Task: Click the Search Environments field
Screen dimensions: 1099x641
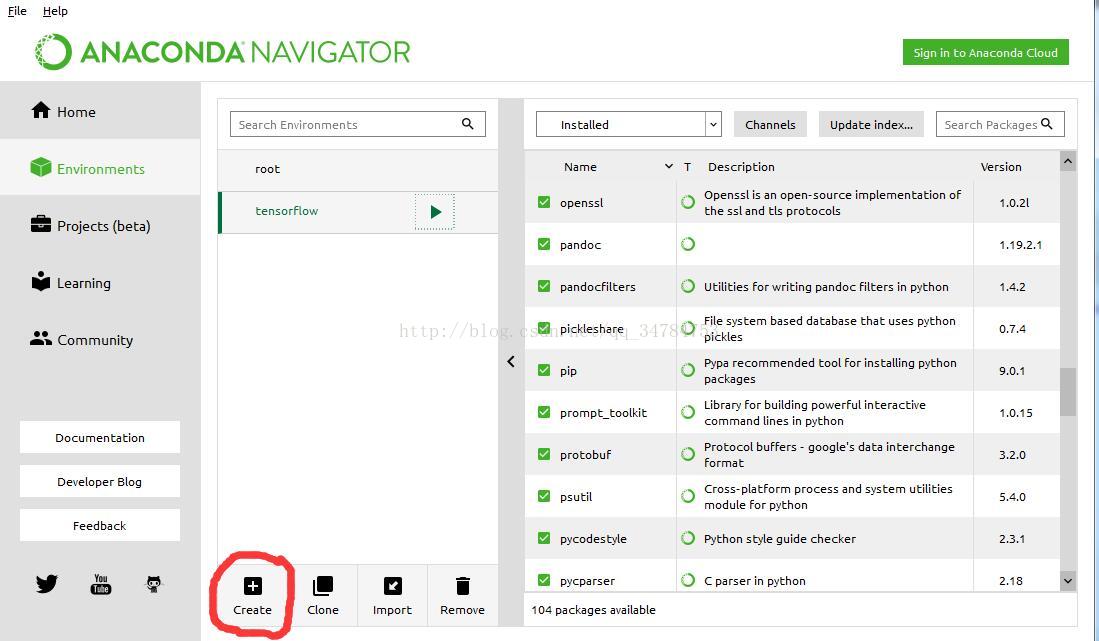Action: [357, 124]
